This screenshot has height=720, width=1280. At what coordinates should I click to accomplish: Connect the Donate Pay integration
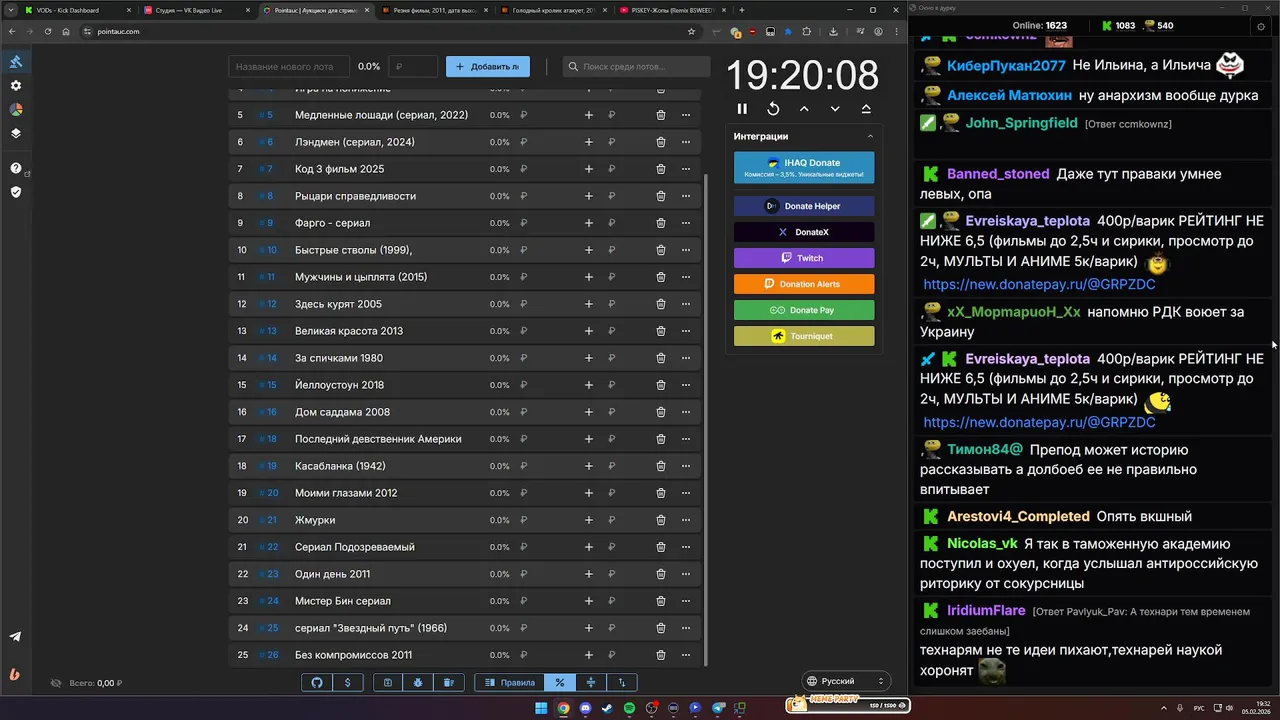point(804,310)
